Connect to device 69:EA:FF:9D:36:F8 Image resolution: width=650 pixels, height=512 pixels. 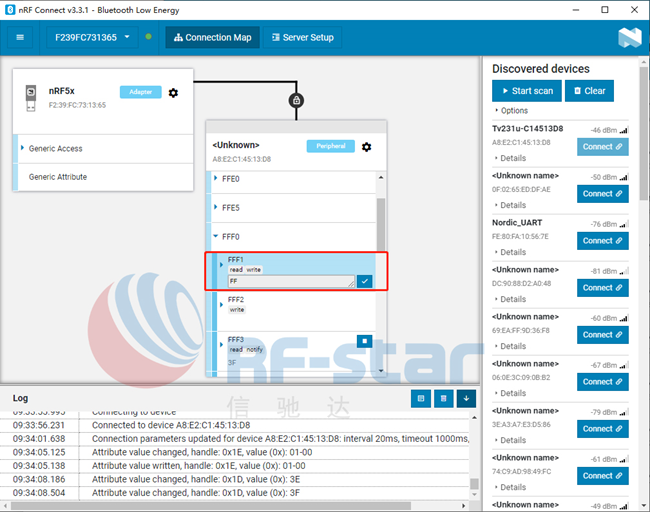[602, 335]
